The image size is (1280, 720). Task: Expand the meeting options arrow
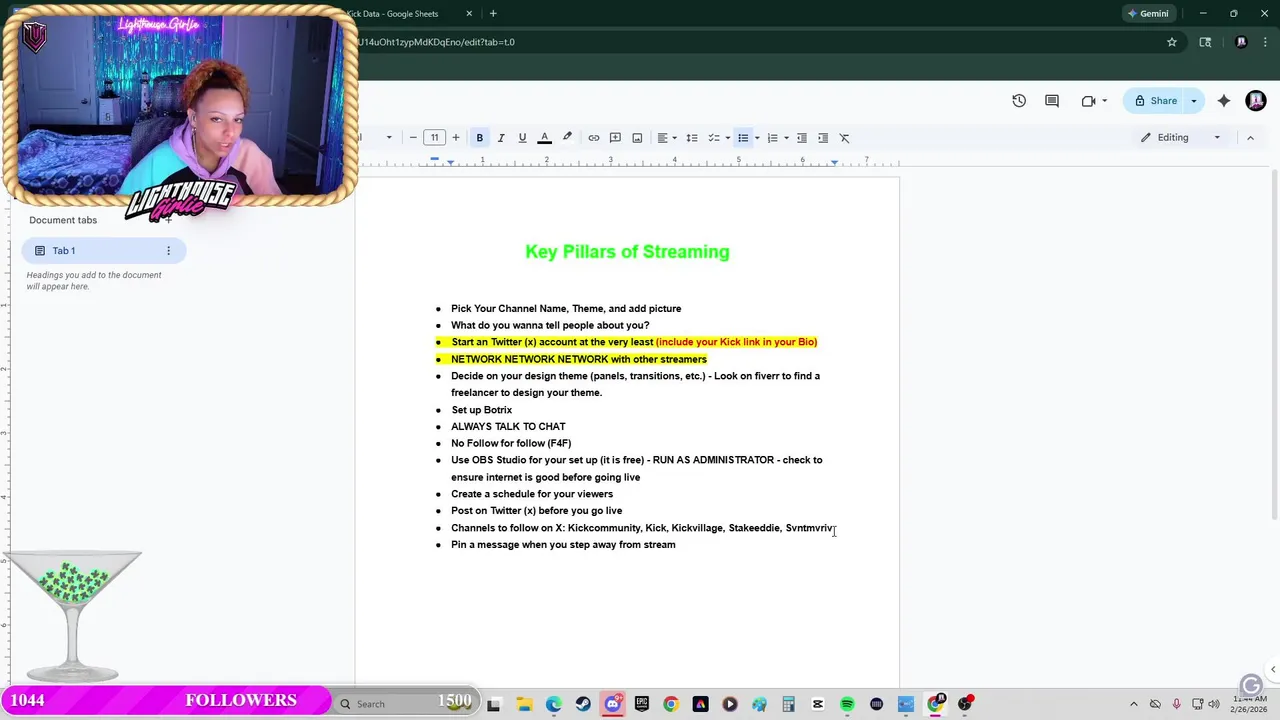[x=1104, y=101]
